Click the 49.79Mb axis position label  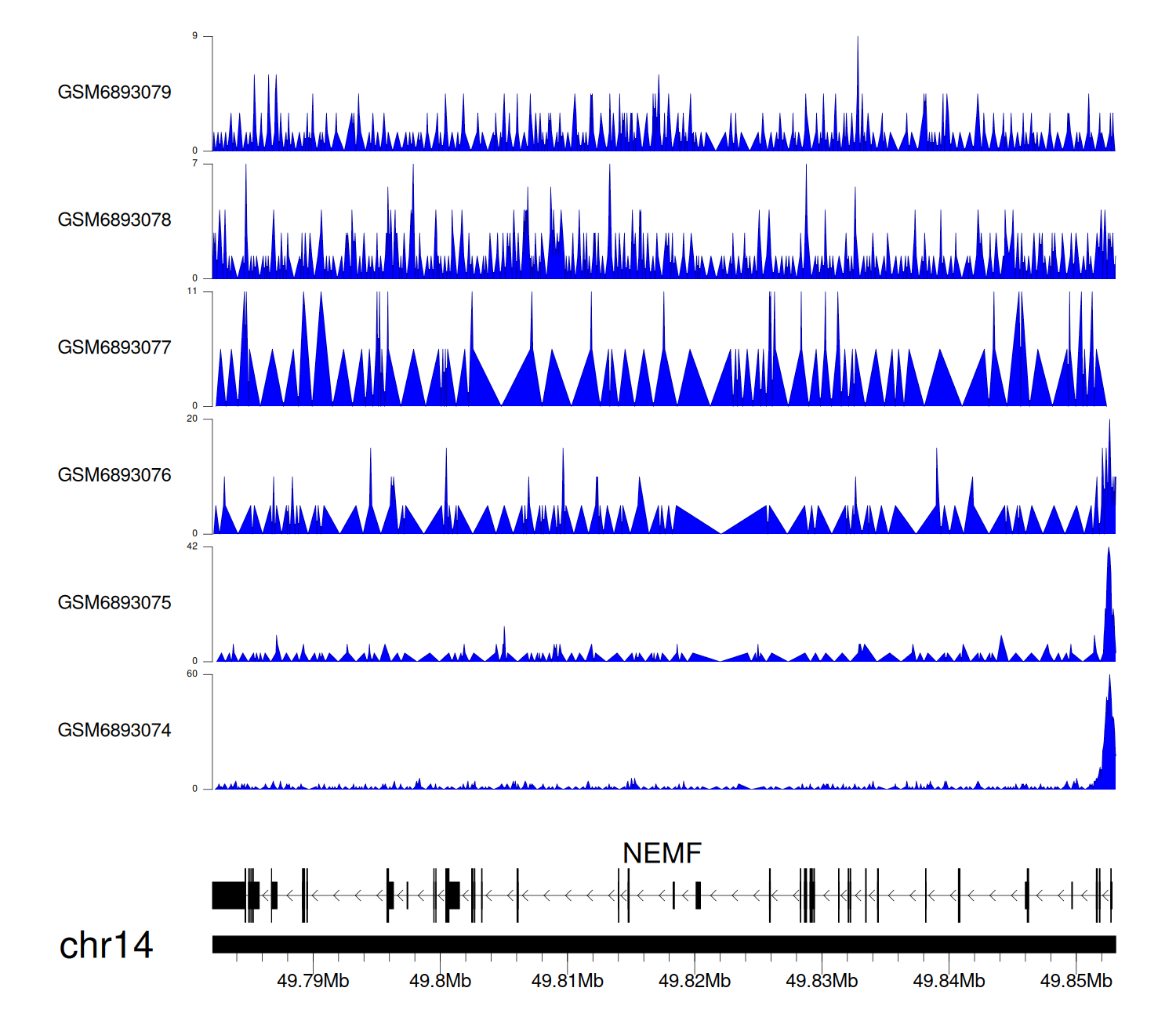313,981
